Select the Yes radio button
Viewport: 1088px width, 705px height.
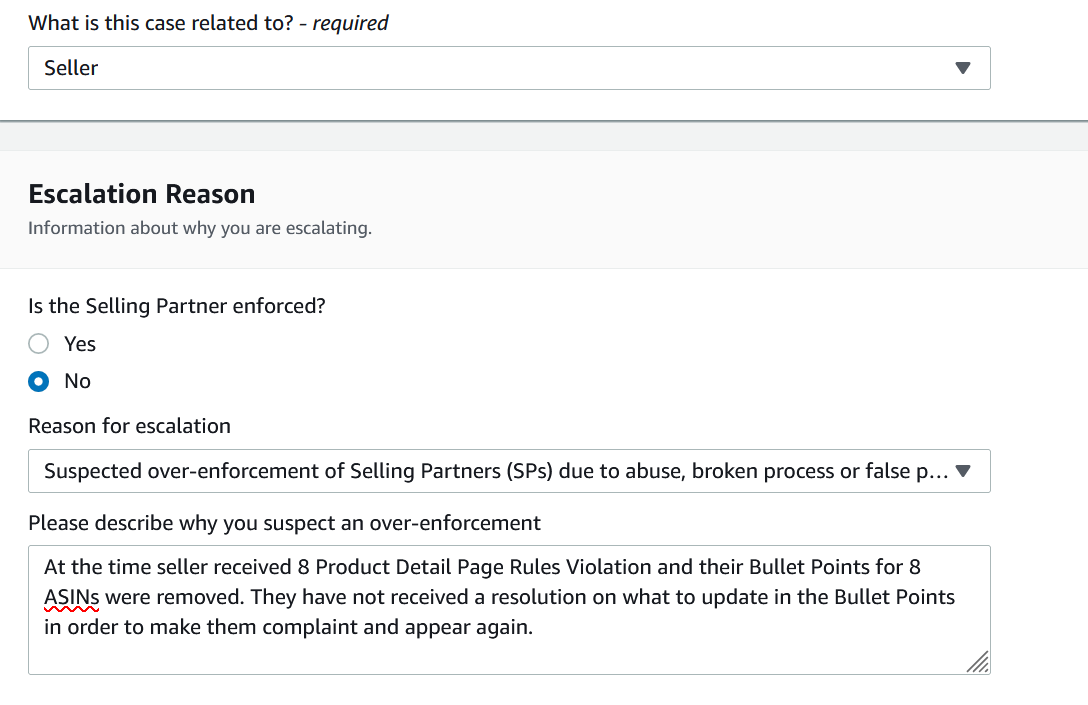pos(39,343)
